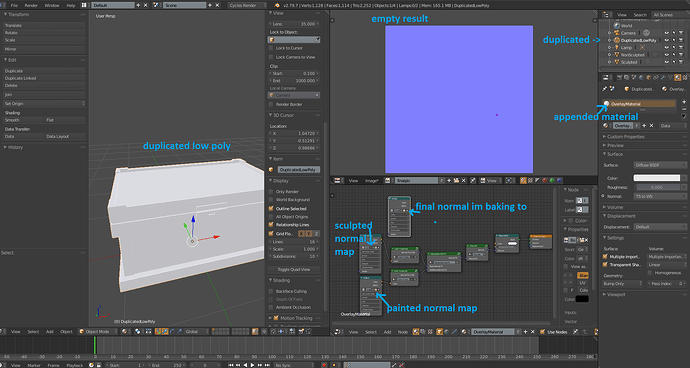The height and width of the screenshot is (368, 690).
Task: Toggle Camera selectability cursor icon
Action: tap(674, 33)
